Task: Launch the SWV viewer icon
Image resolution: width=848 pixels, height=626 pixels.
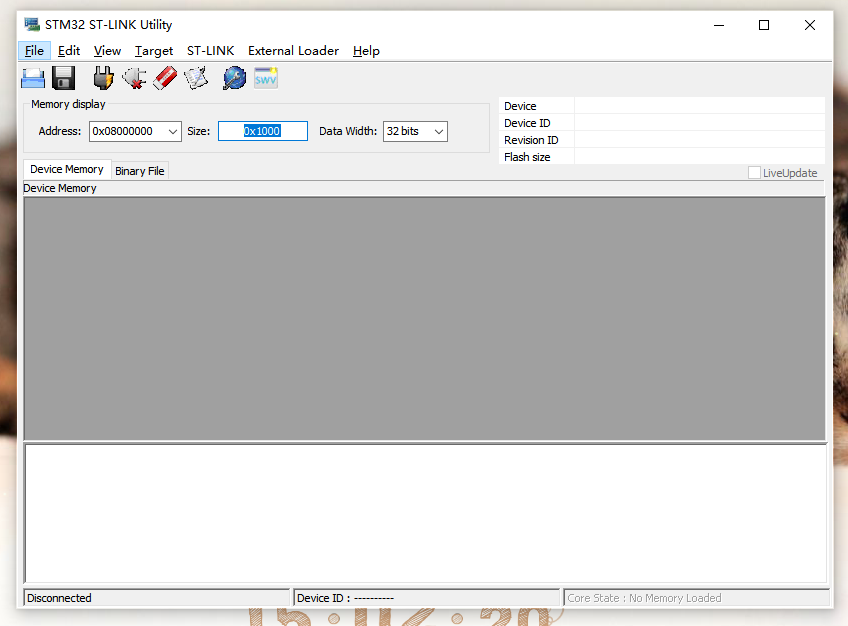Action: point(265,77)
